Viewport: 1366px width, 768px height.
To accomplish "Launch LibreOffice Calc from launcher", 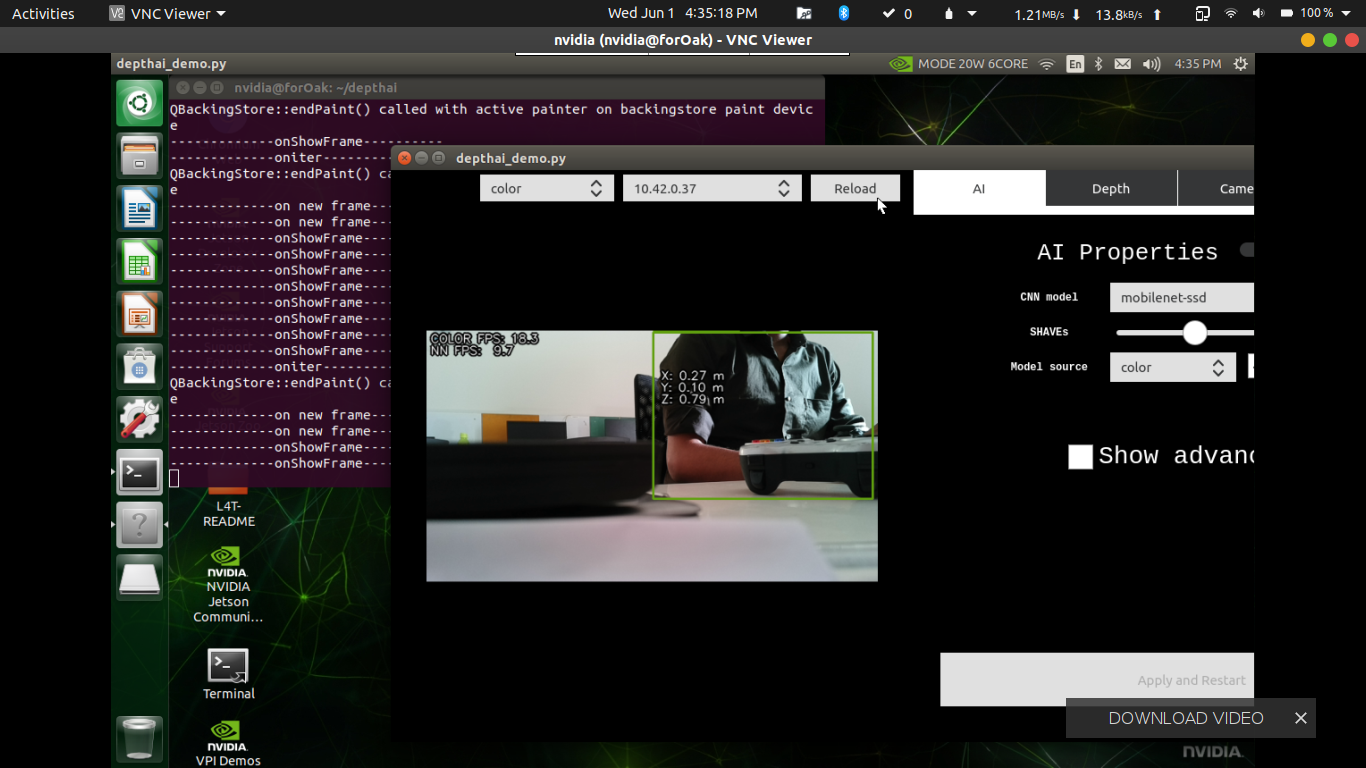I will coord(139,262).
